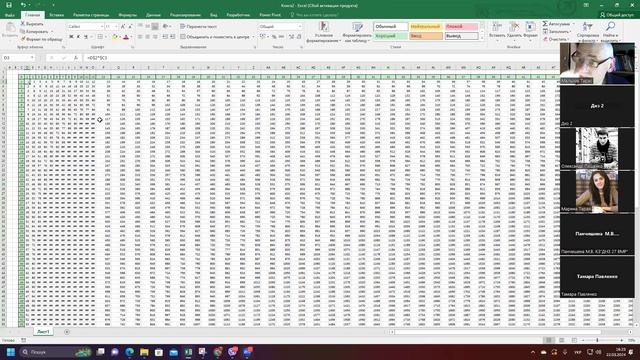Paste with the Вставить clipboard button
The image size is (640, 360).
pyautogui.click(x=10, y=31)
